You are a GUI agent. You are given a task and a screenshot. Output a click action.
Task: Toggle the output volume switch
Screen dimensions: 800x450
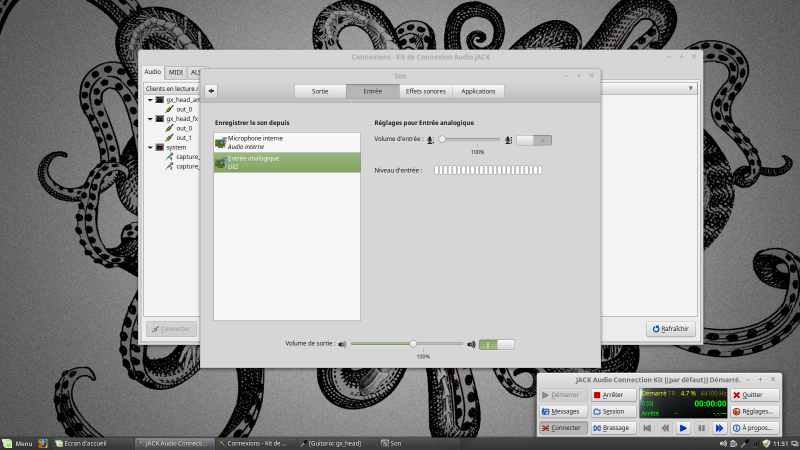click(496, 345)
